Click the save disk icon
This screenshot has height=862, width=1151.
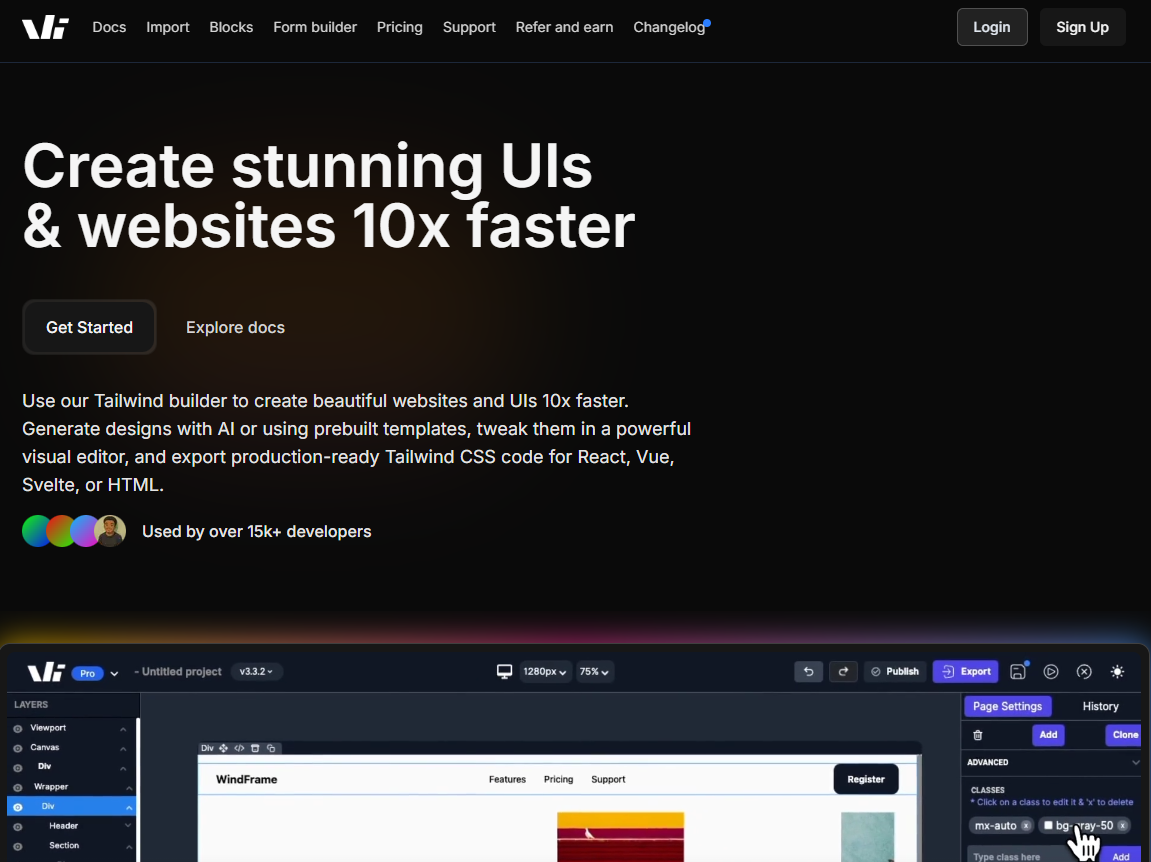(1018, 671)
